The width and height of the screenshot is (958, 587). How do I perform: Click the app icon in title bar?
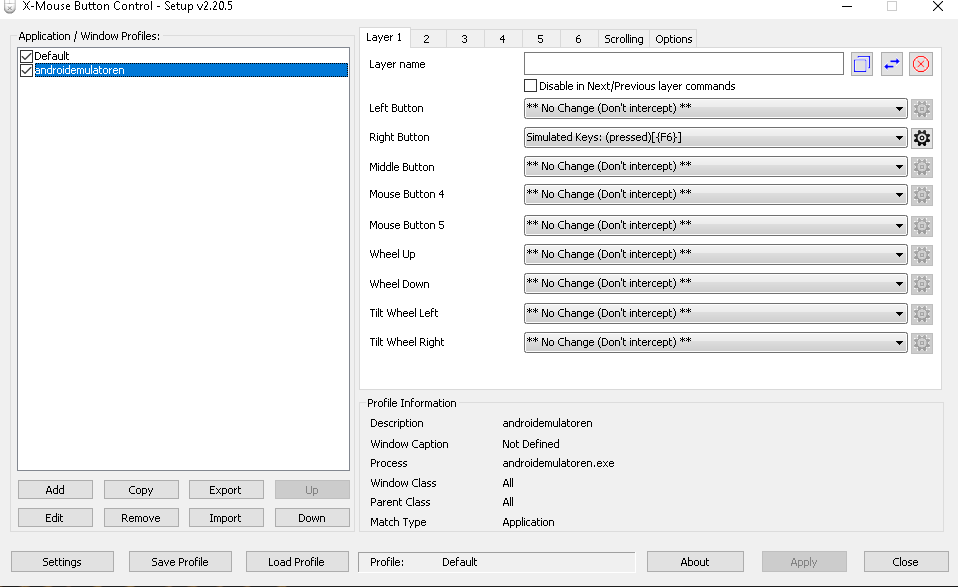[9, 6]
